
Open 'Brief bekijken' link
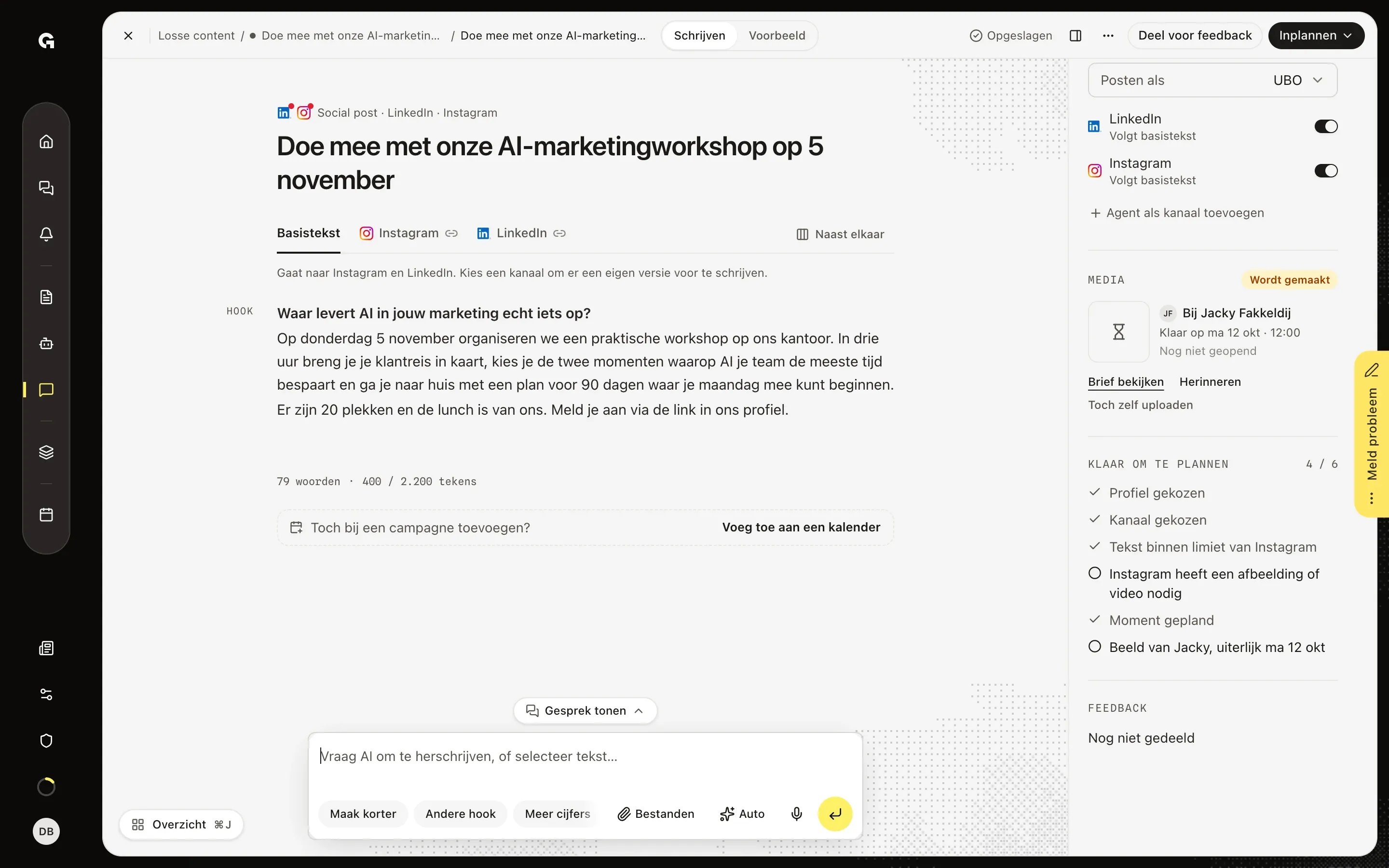1126,382
